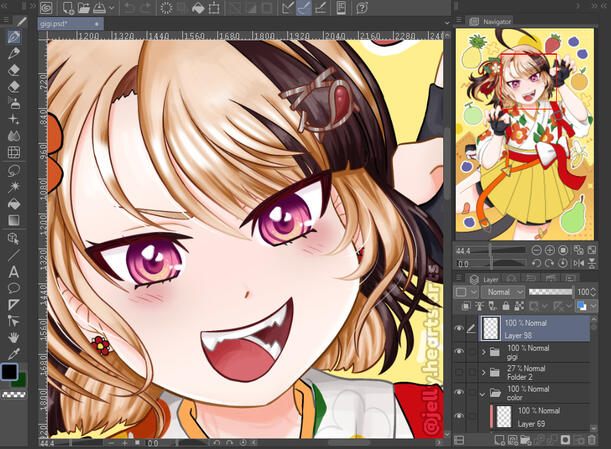Hide the gigi folder layer
This screenshot has height=449, width=611.
point(459,352)
